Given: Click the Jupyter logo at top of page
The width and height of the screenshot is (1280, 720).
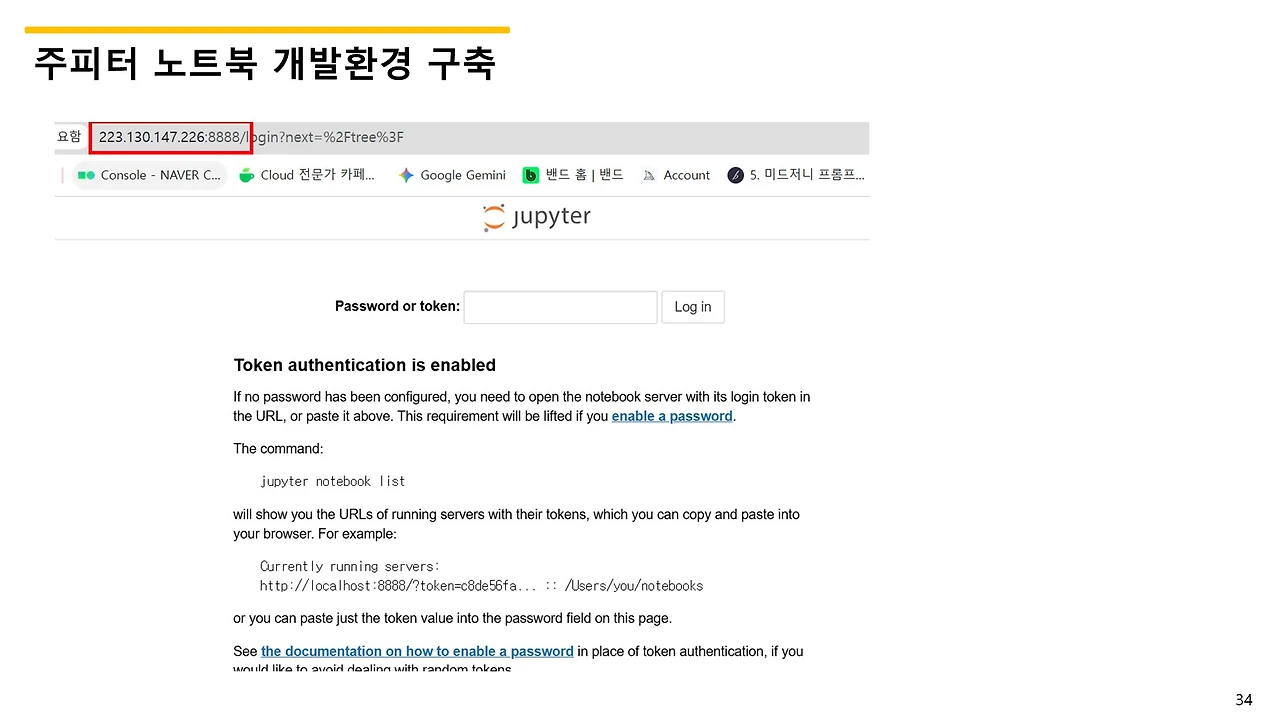Looking at the screenshot, I should click(537, 217).
